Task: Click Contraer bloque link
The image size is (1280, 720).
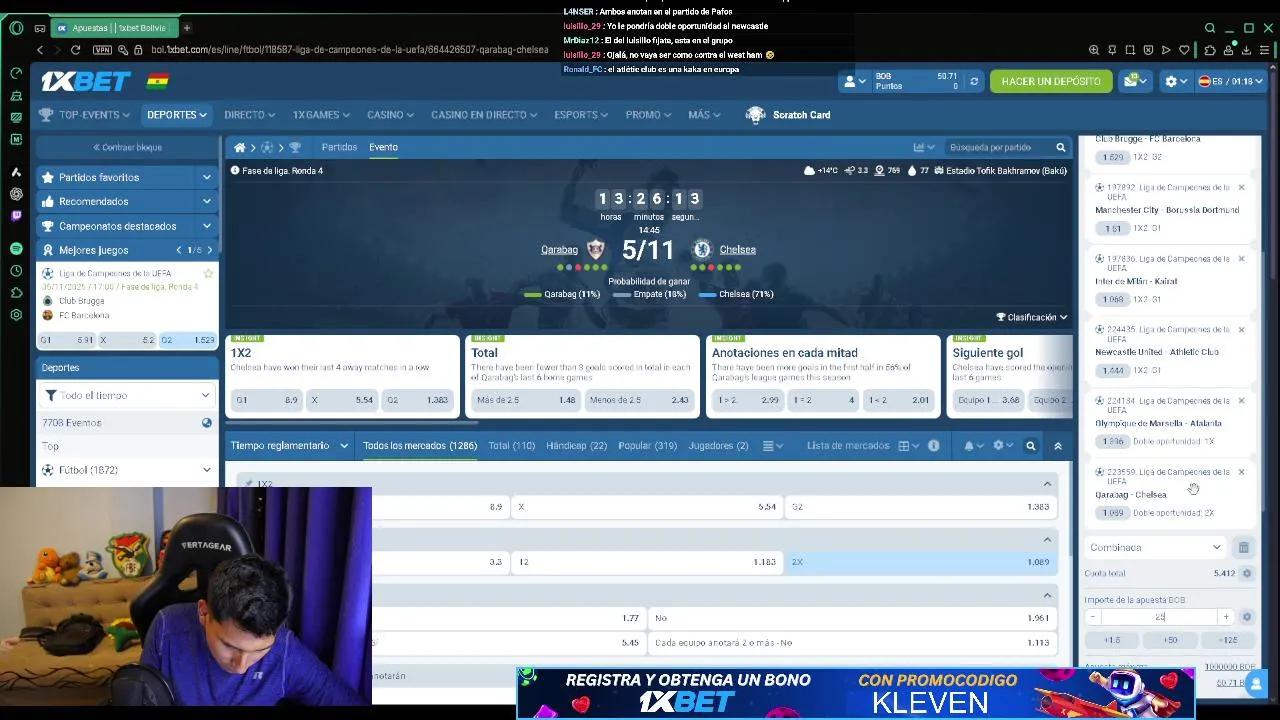Action: point(127,147)
